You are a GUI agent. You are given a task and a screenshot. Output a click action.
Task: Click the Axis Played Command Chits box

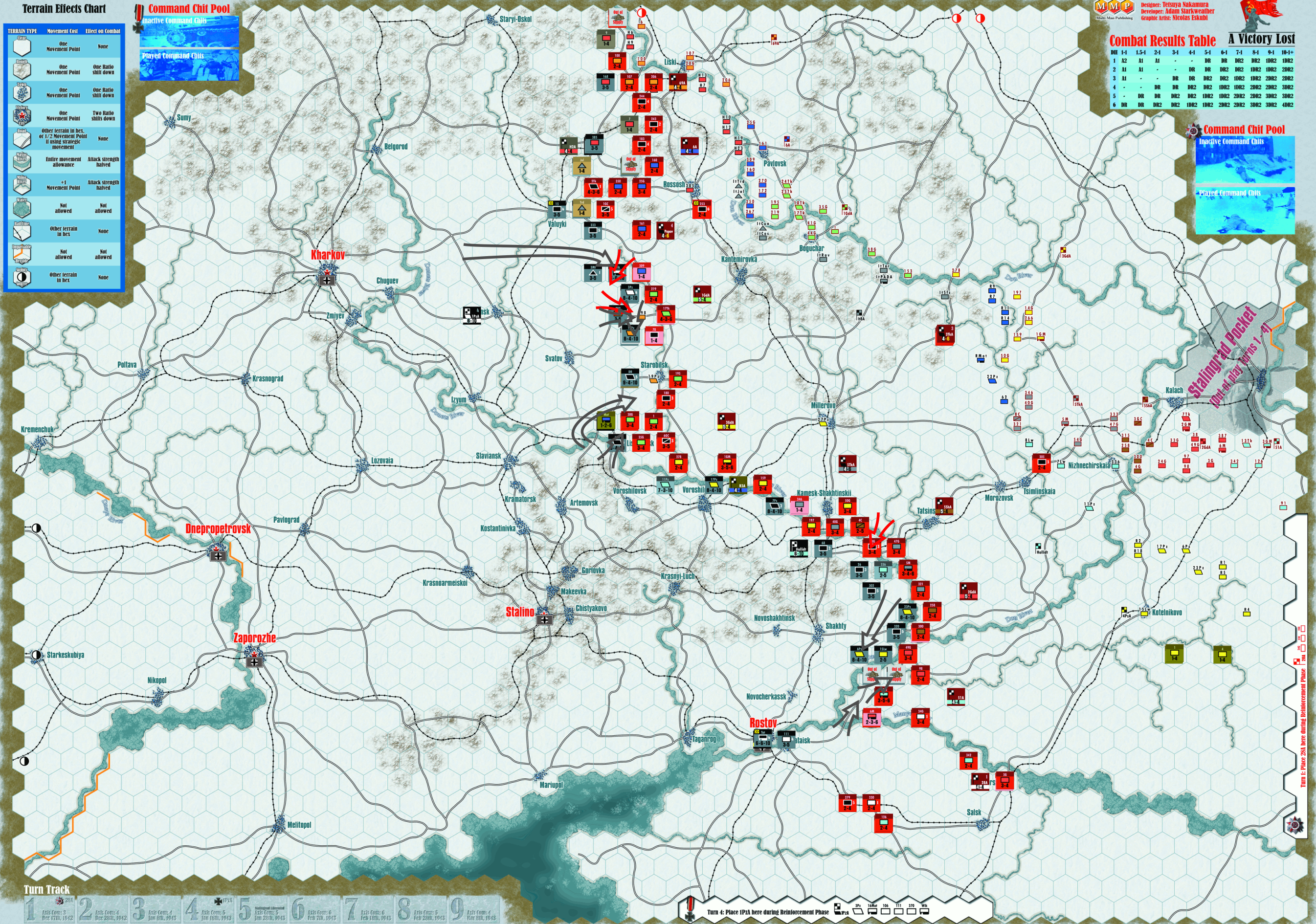coord(189,66)
